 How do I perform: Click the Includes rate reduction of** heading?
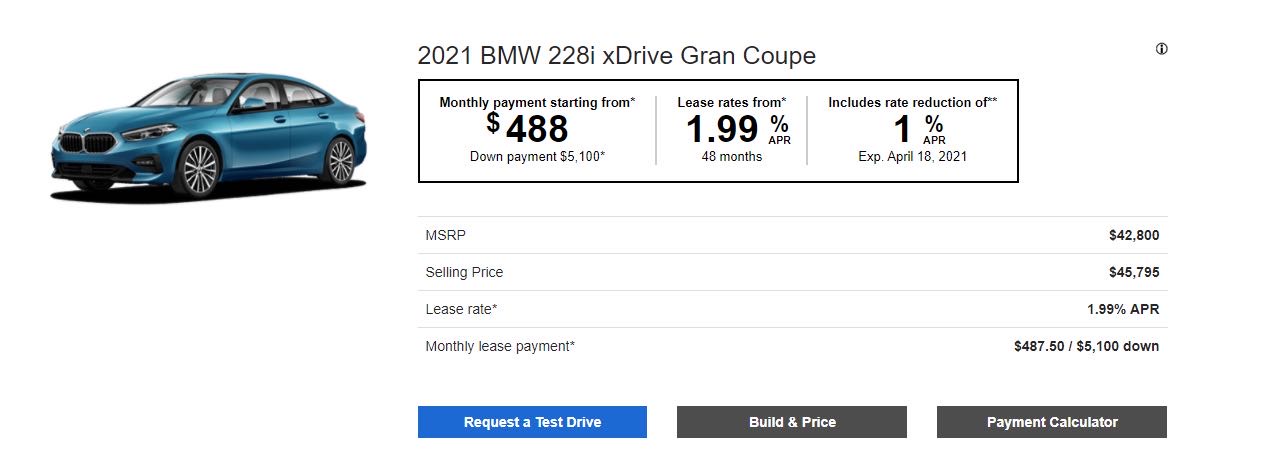(912, 102)
